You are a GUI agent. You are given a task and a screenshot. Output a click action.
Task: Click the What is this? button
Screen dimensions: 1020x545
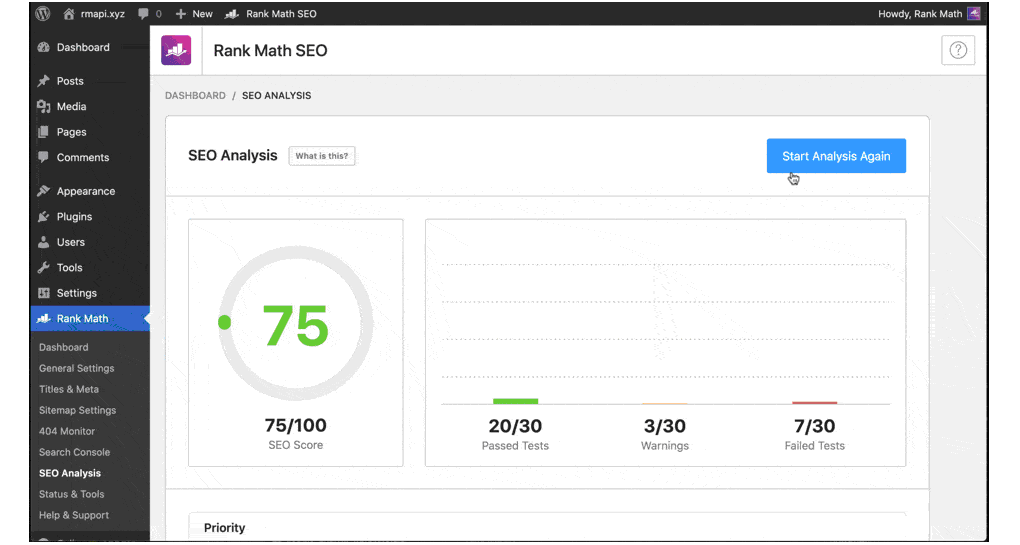tap(321, 156)
